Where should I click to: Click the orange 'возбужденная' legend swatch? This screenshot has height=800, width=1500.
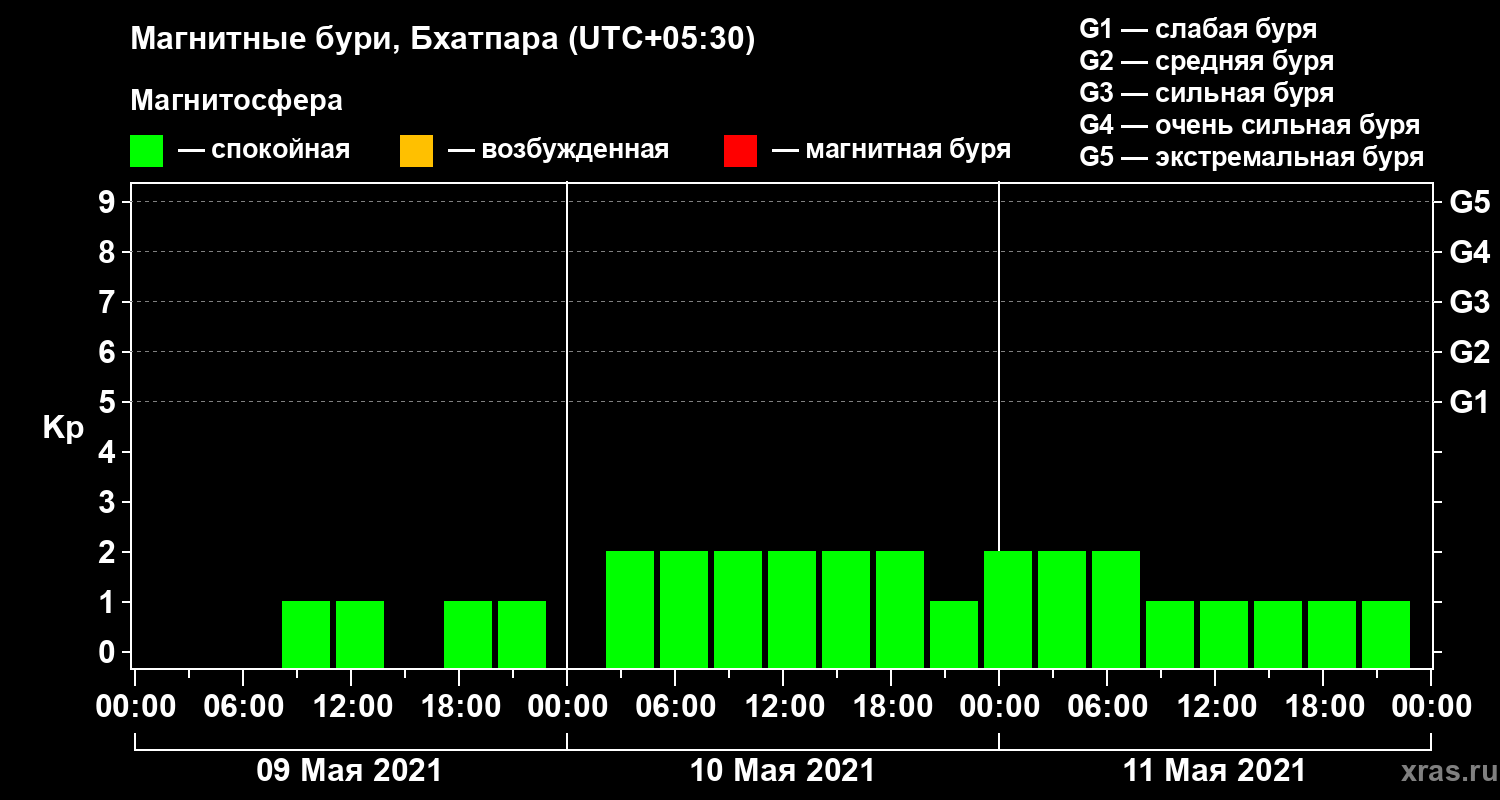click(x=416, y=151)
